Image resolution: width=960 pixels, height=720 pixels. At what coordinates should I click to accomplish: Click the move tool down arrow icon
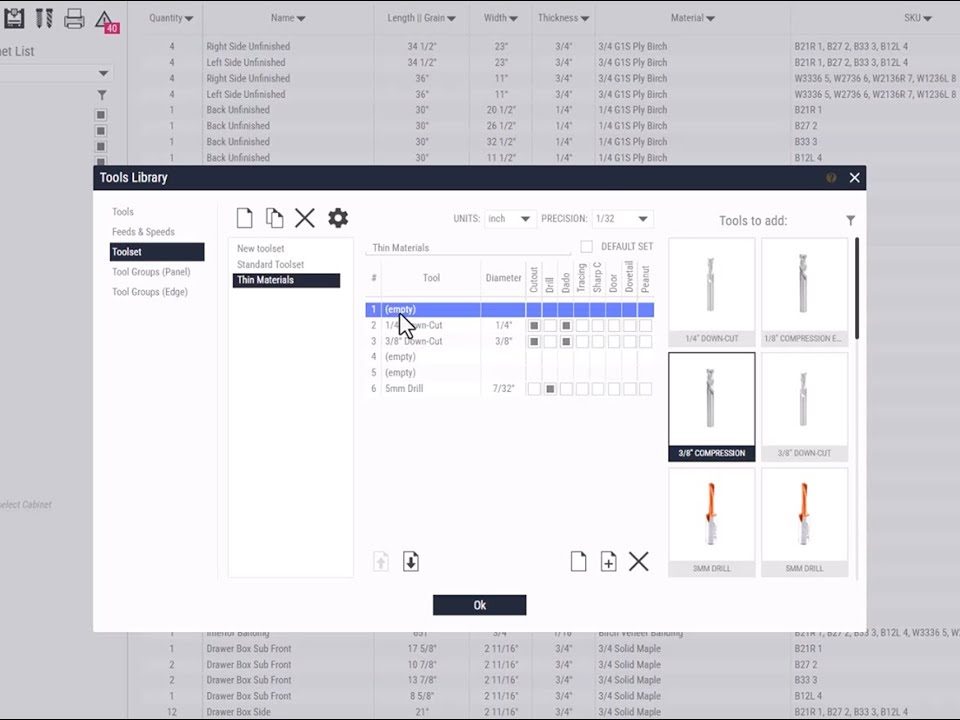point(410,562)
